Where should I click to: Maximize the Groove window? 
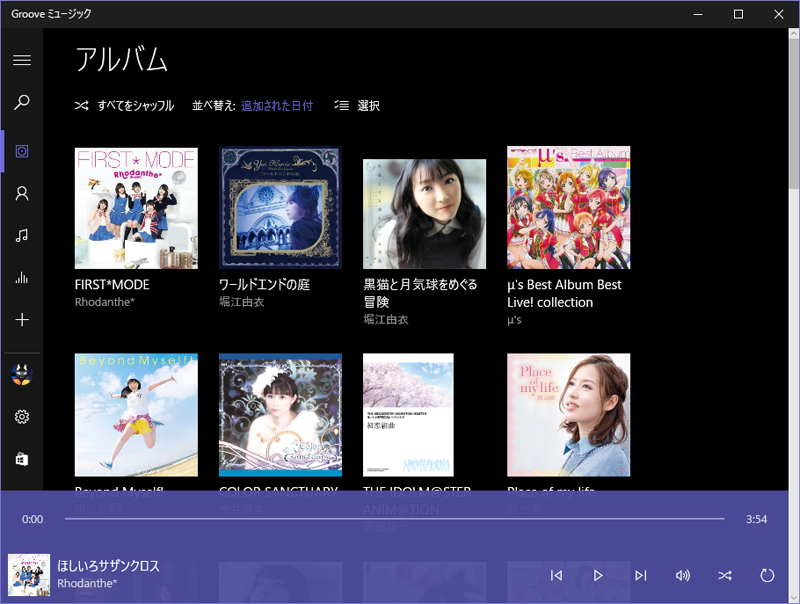(x=738, y=14)
